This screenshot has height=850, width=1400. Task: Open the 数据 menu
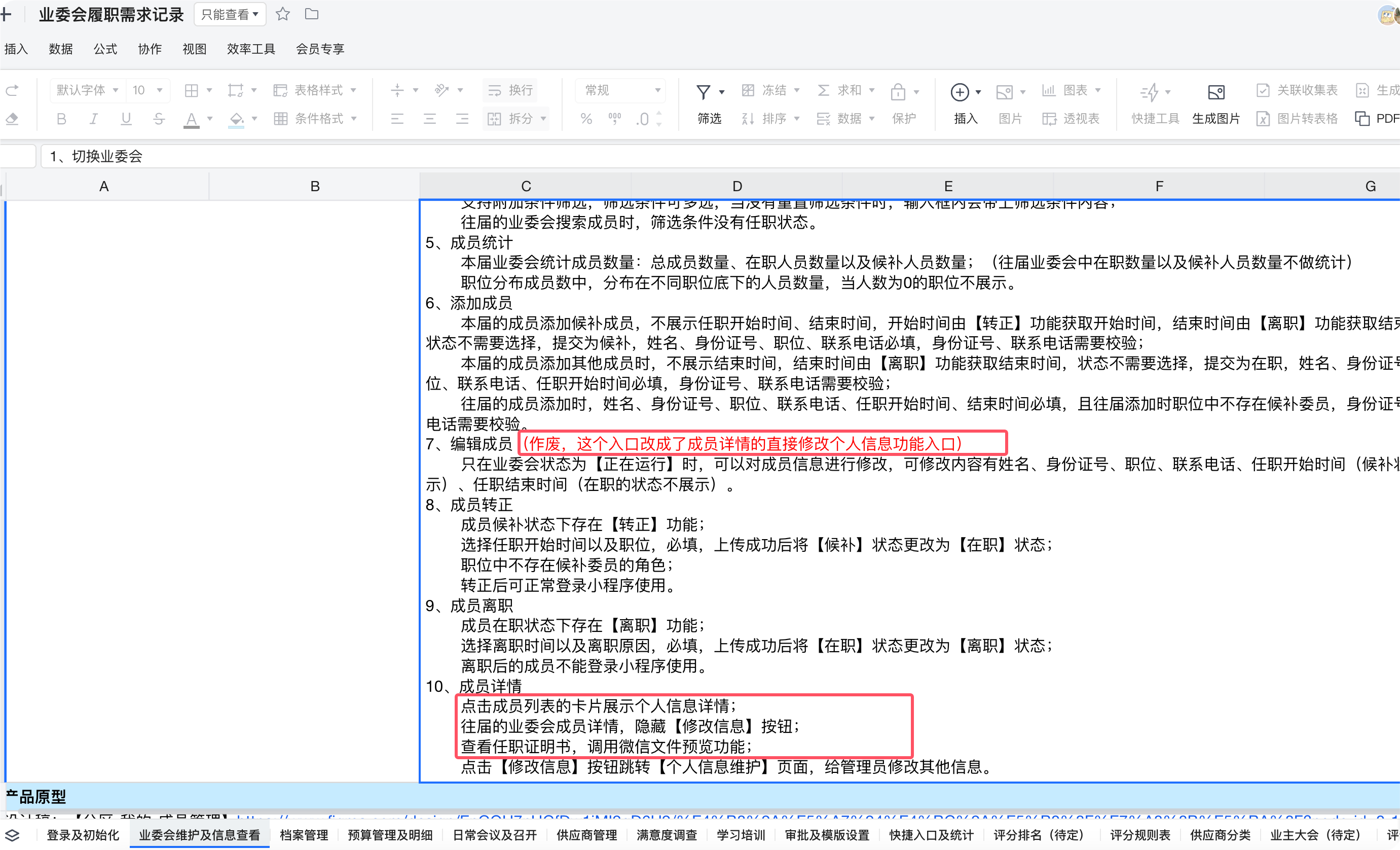(x=61, y=50)
